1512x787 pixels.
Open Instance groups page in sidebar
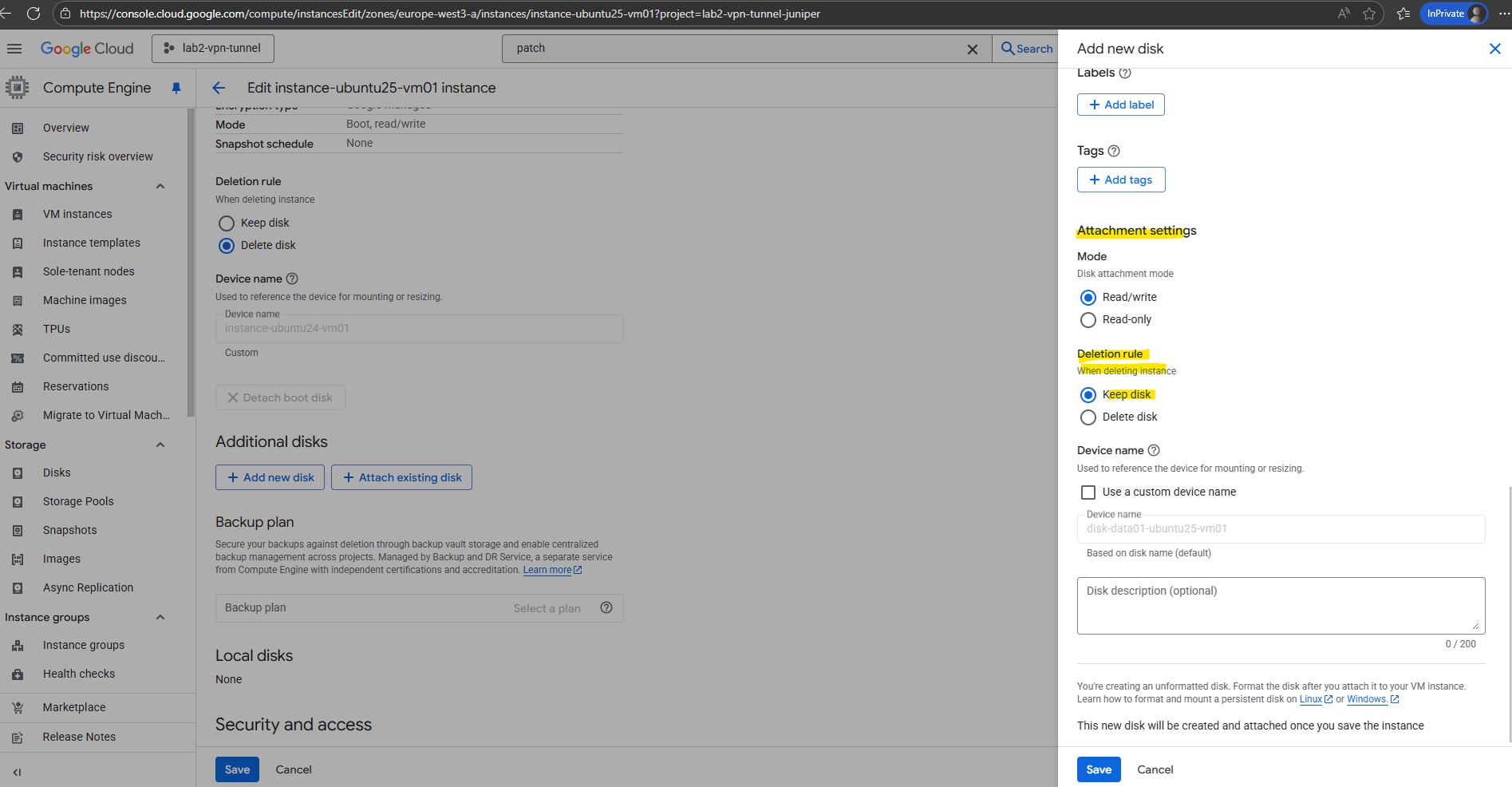(84, 645)
